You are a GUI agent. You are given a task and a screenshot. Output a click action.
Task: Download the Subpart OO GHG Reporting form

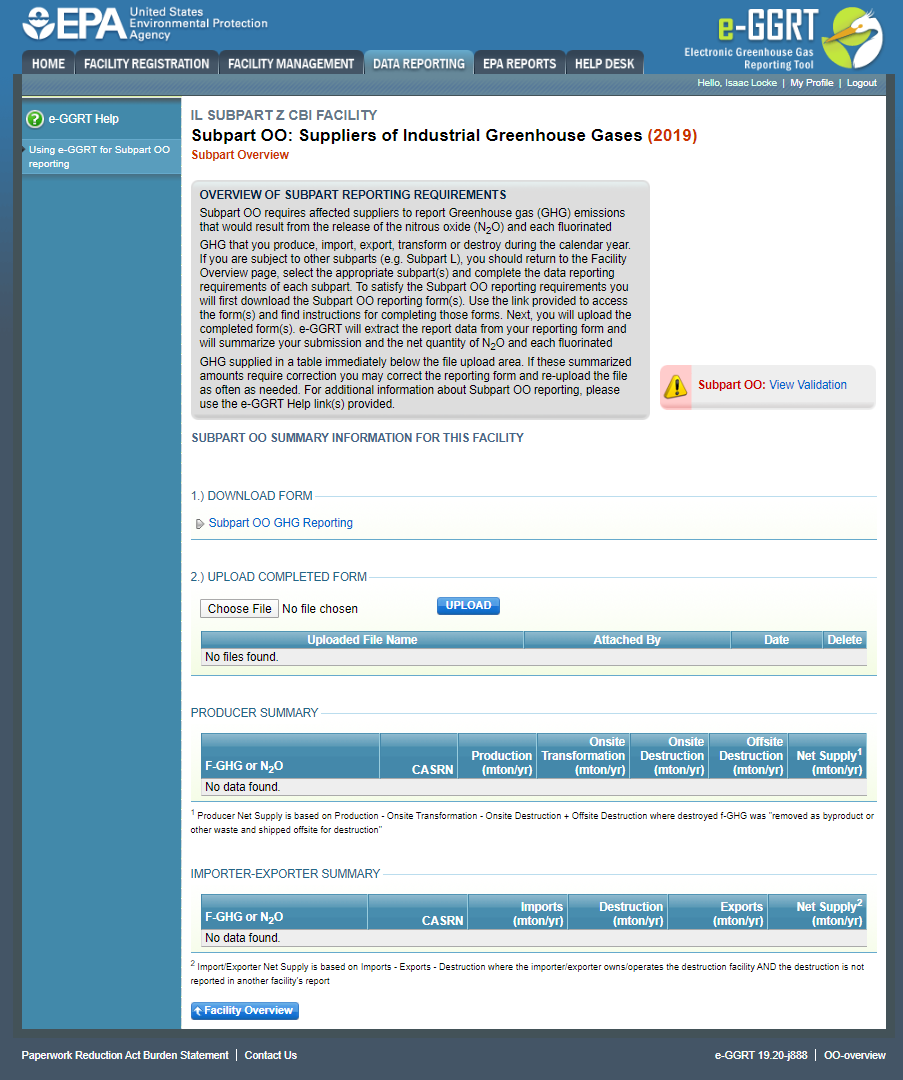[280, 523]
